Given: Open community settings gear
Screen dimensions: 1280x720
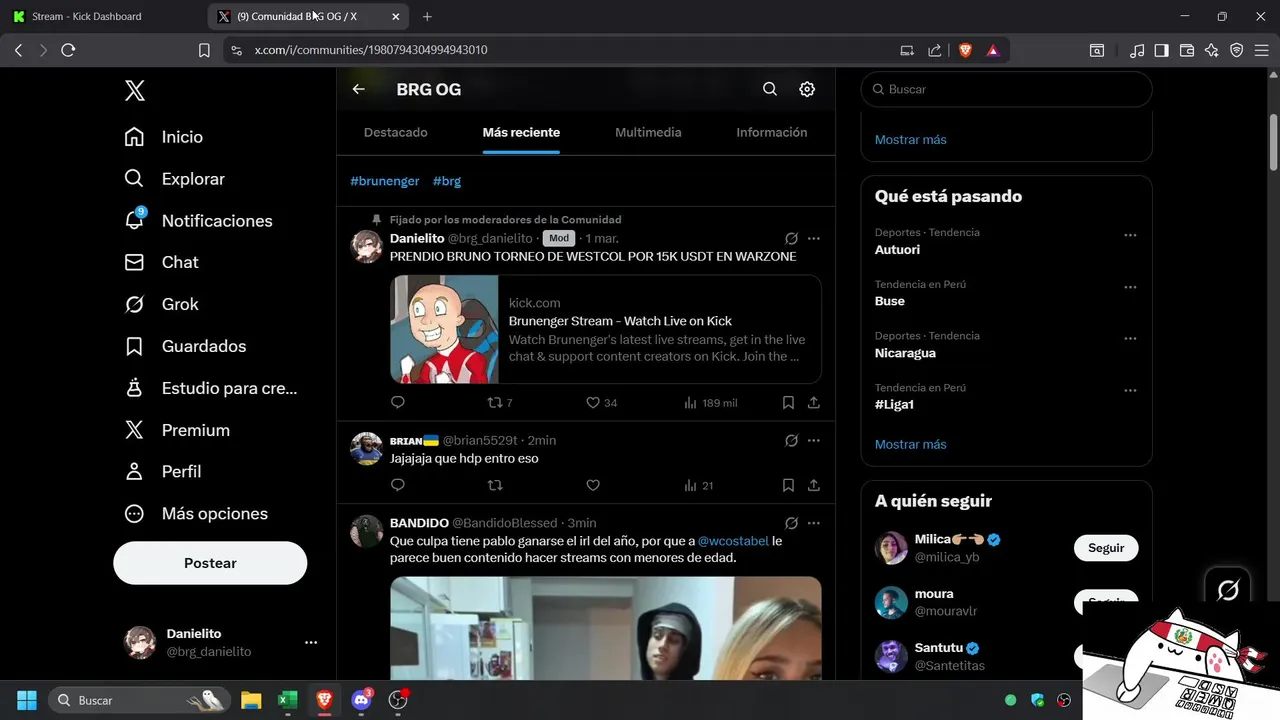Looking at the screenshot, I should click(807, 89).
